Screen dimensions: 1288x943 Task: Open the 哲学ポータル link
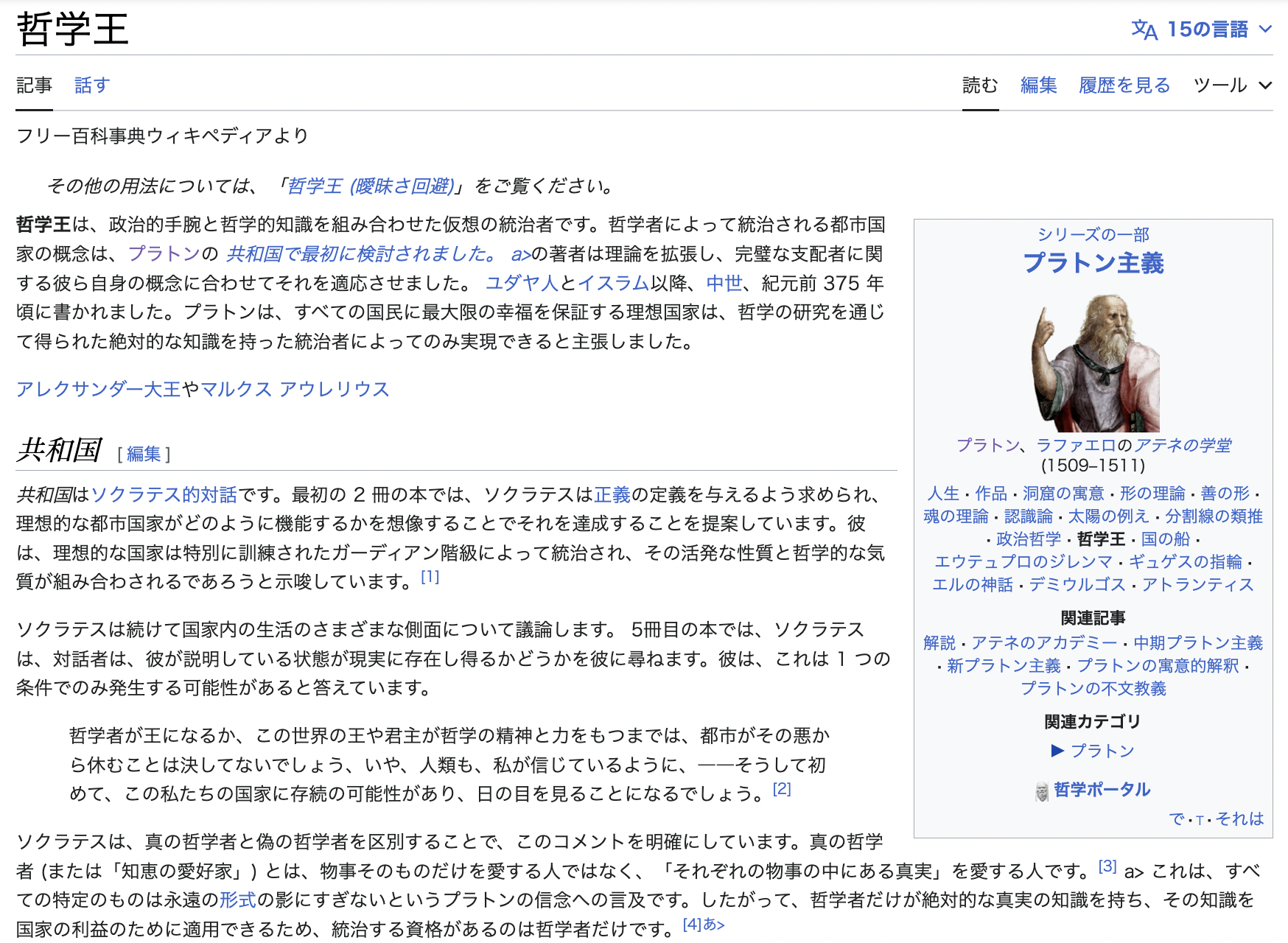tap(1102, 790)
